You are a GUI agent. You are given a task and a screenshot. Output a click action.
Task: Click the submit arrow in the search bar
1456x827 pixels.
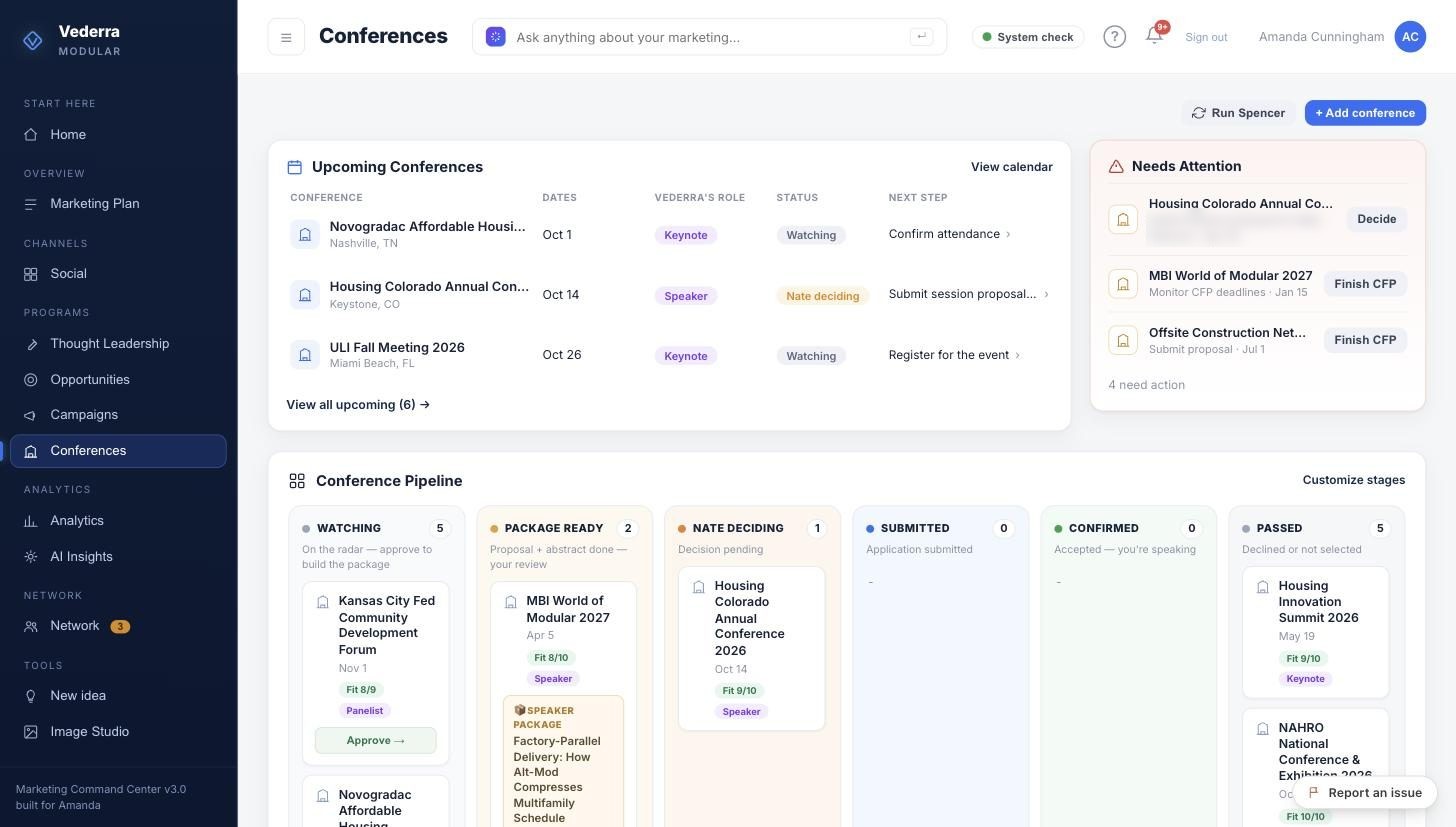pyautogui.click(x=921, y=37)
